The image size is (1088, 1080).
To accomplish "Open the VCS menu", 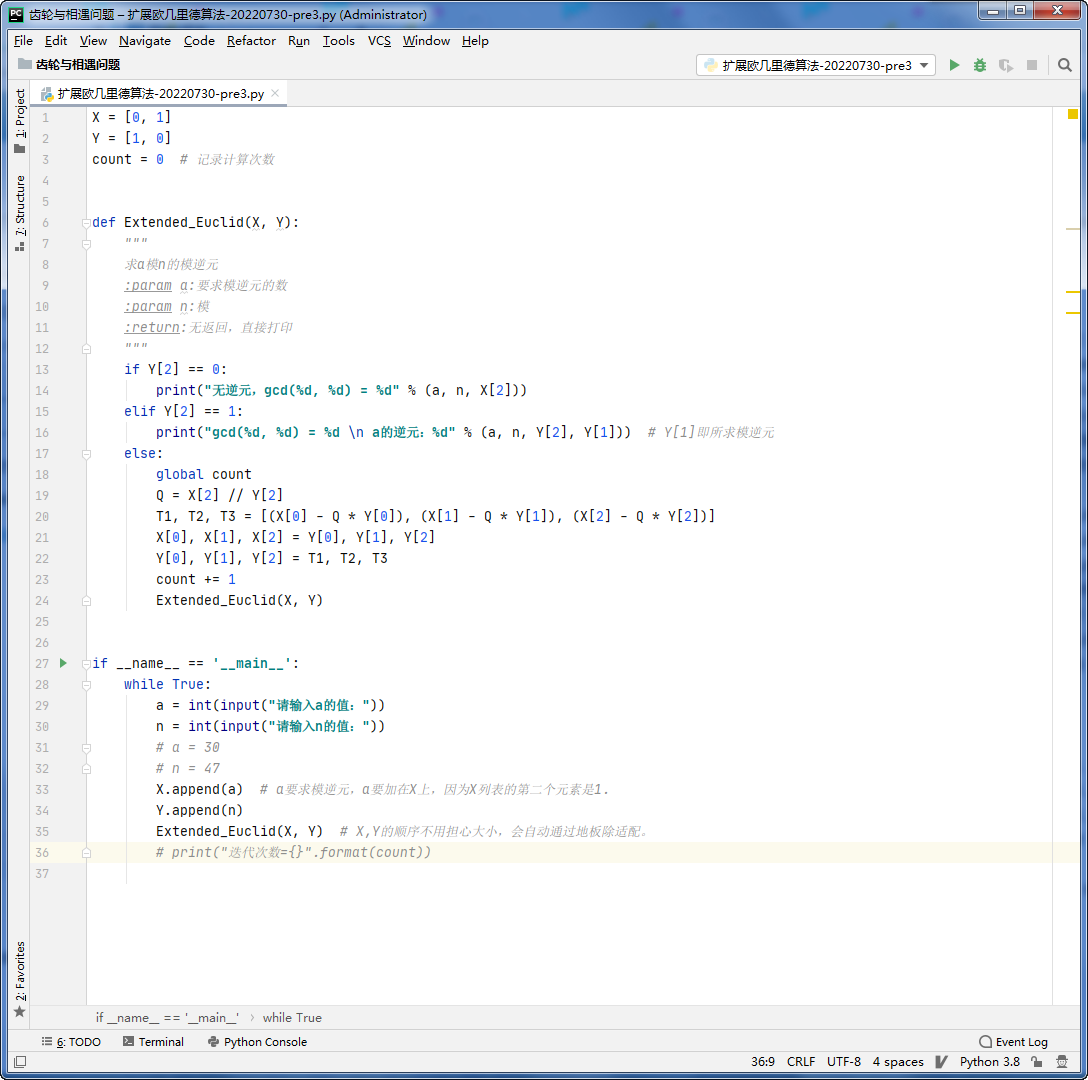I will 379,41.
